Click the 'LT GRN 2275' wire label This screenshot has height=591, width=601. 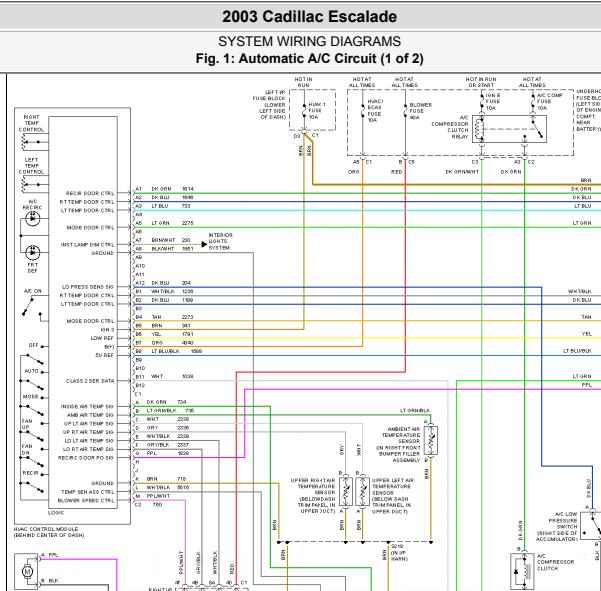[x=172, y=223]
